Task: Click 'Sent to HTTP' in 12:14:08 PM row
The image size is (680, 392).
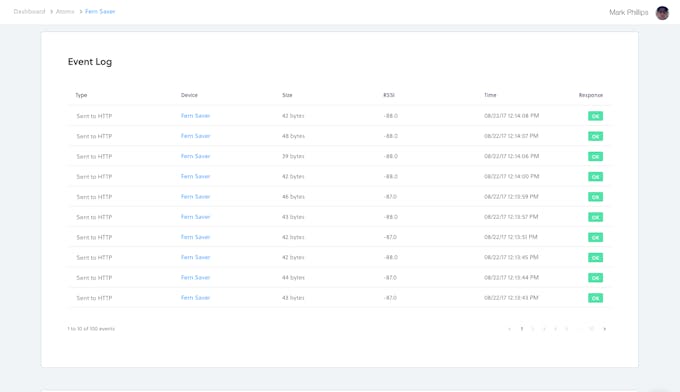Action: click(94, 116)
